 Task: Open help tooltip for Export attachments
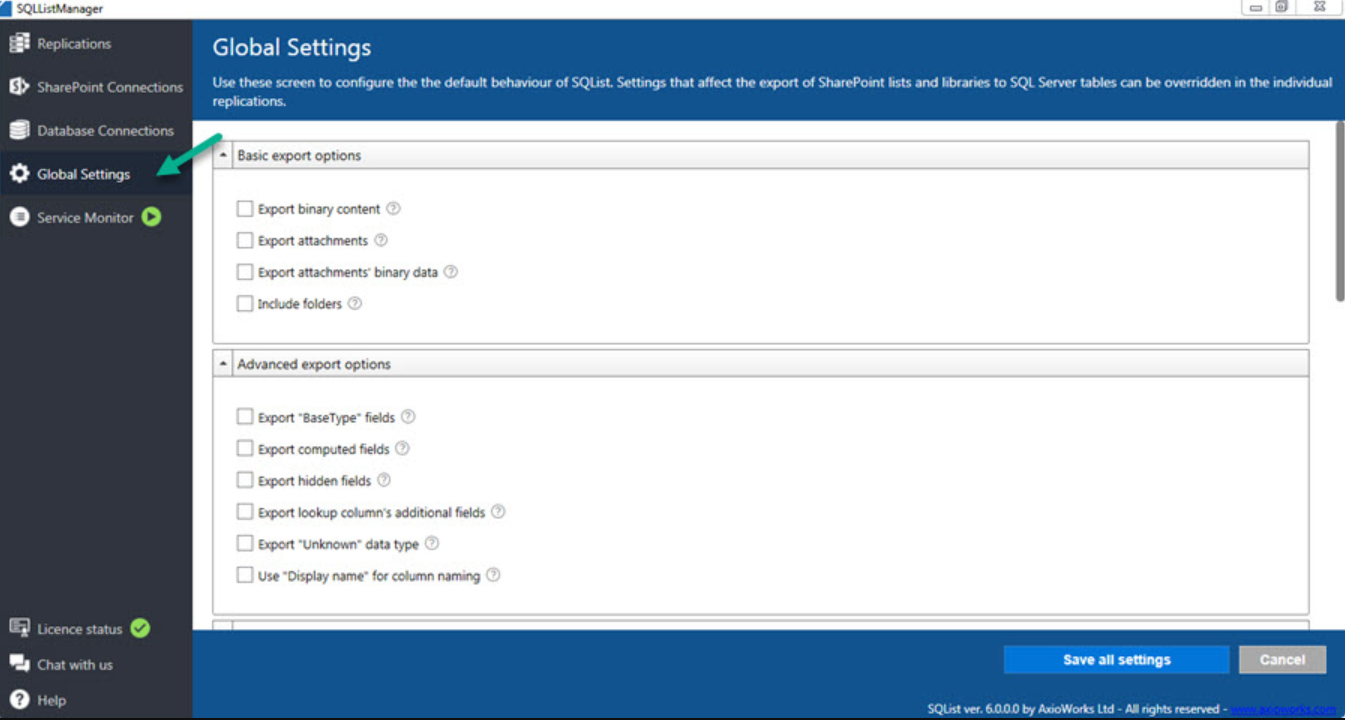pos(380,240)
